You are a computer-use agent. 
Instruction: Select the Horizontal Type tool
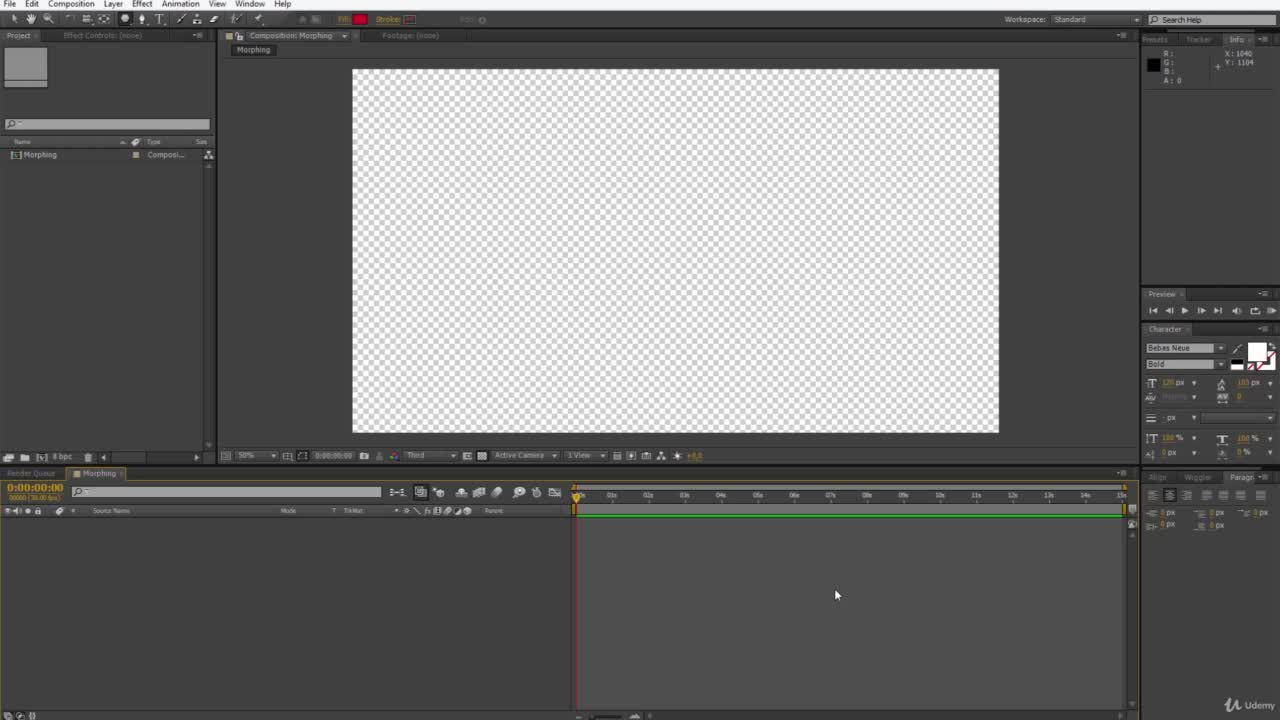159,19
